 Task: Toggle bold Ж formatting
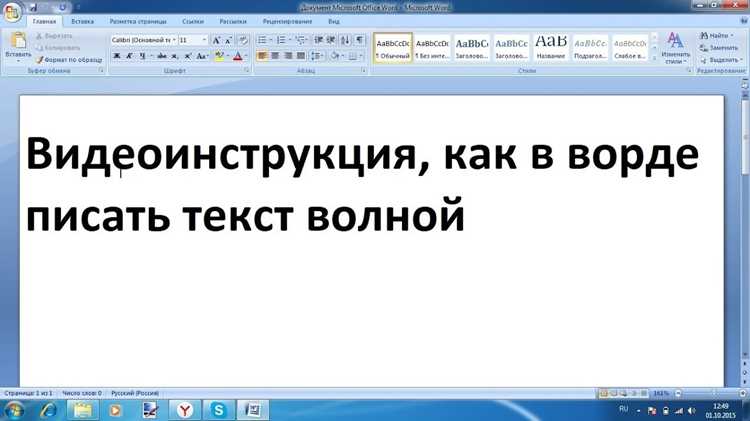(116, 56)
